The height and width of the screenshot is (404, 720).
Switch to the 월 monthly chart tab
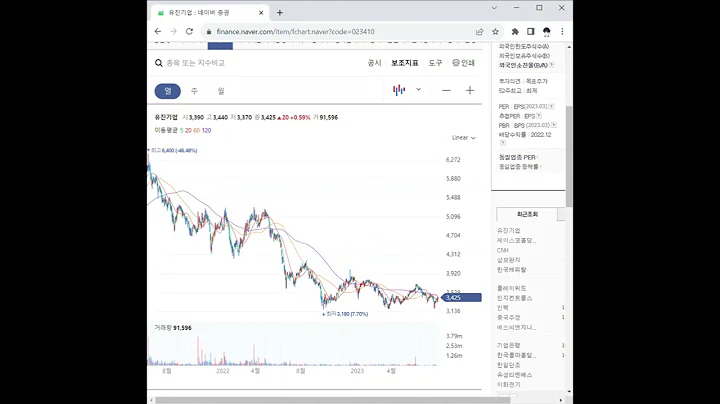pos(221,91)
